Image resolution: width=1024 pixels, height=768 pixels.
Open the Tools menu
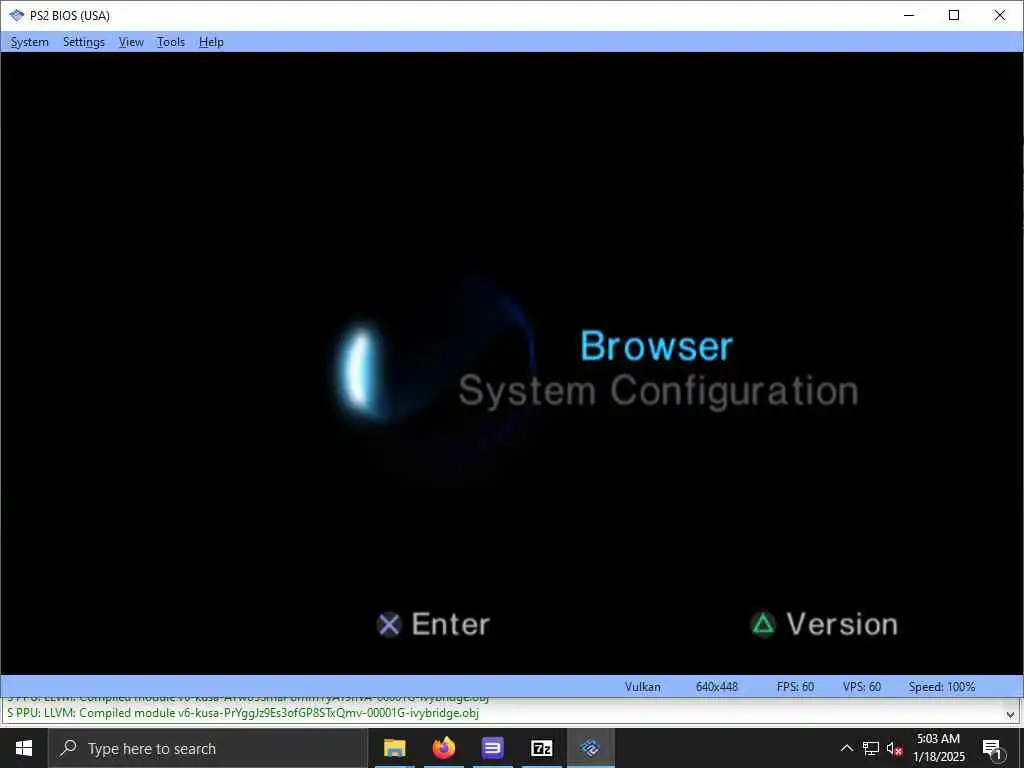tap(170, 42)
